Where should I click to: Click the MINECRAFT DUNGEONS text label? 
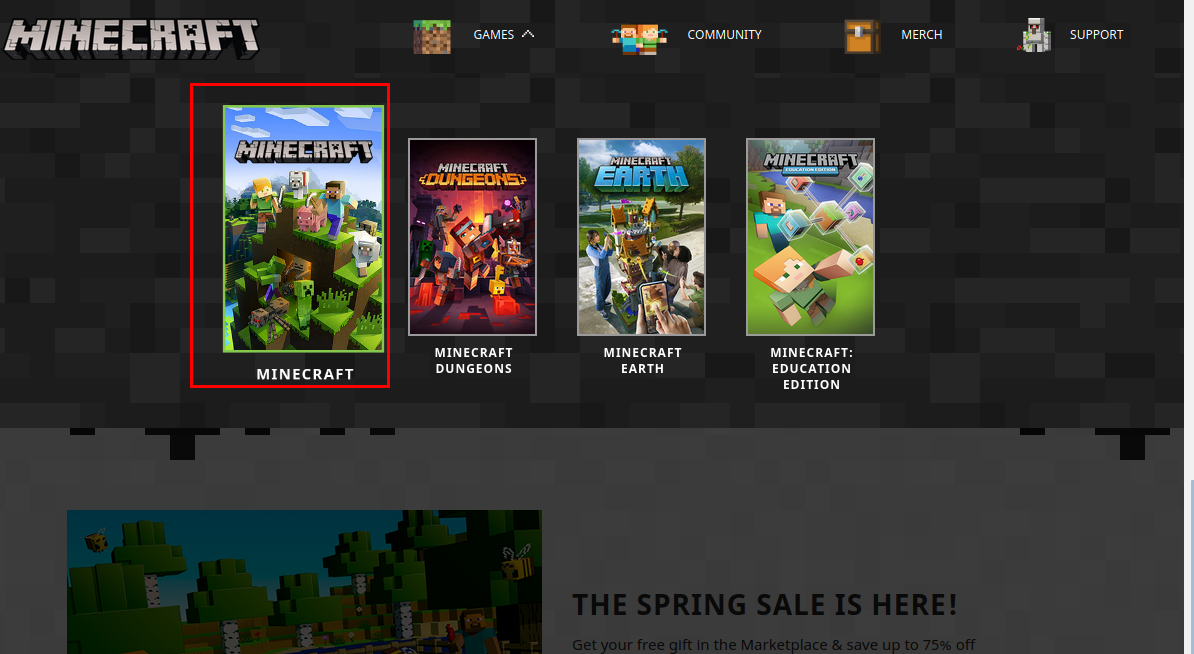[x=473, y=361]
